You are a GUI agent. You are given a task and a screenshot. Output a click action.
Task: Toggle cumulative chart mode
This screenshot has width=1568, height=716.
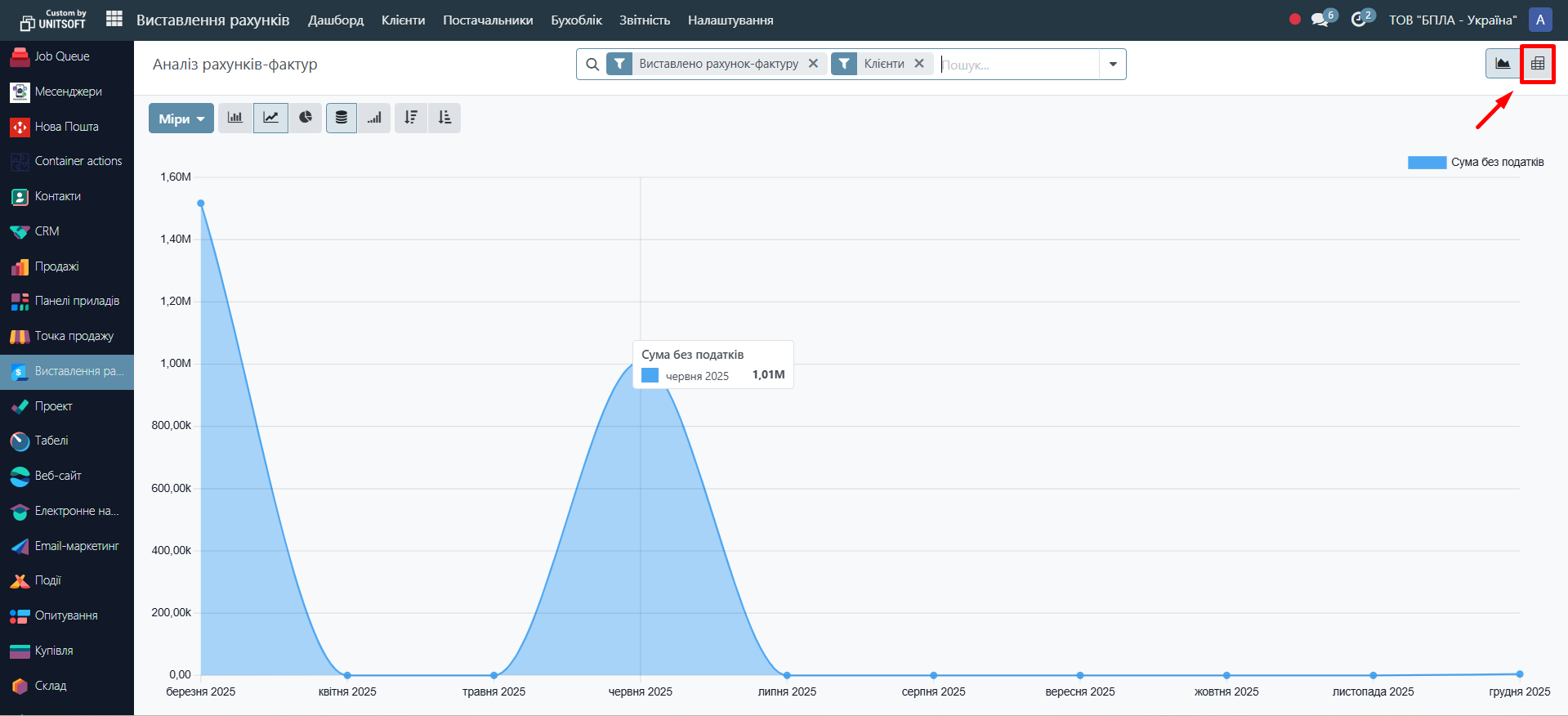click(374, 118)
